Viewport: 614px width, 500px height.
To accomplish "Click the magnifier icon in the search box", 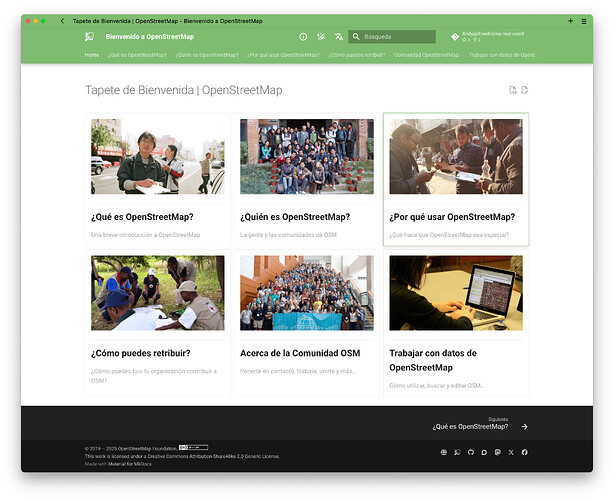I will pos(356,37).
